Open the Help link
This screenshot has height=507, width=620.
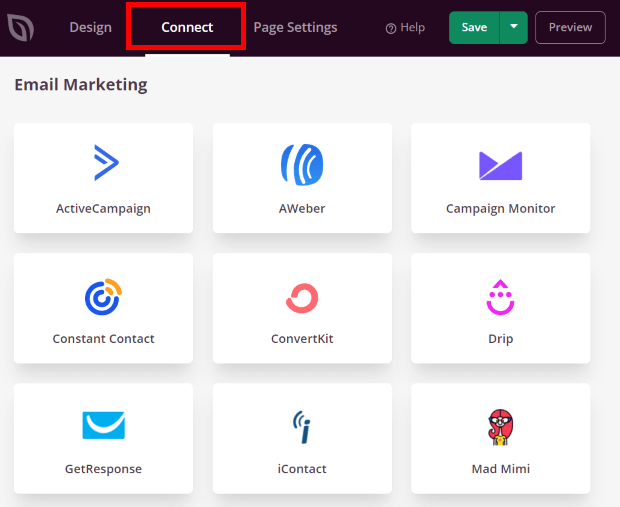[x=405, y=28]
